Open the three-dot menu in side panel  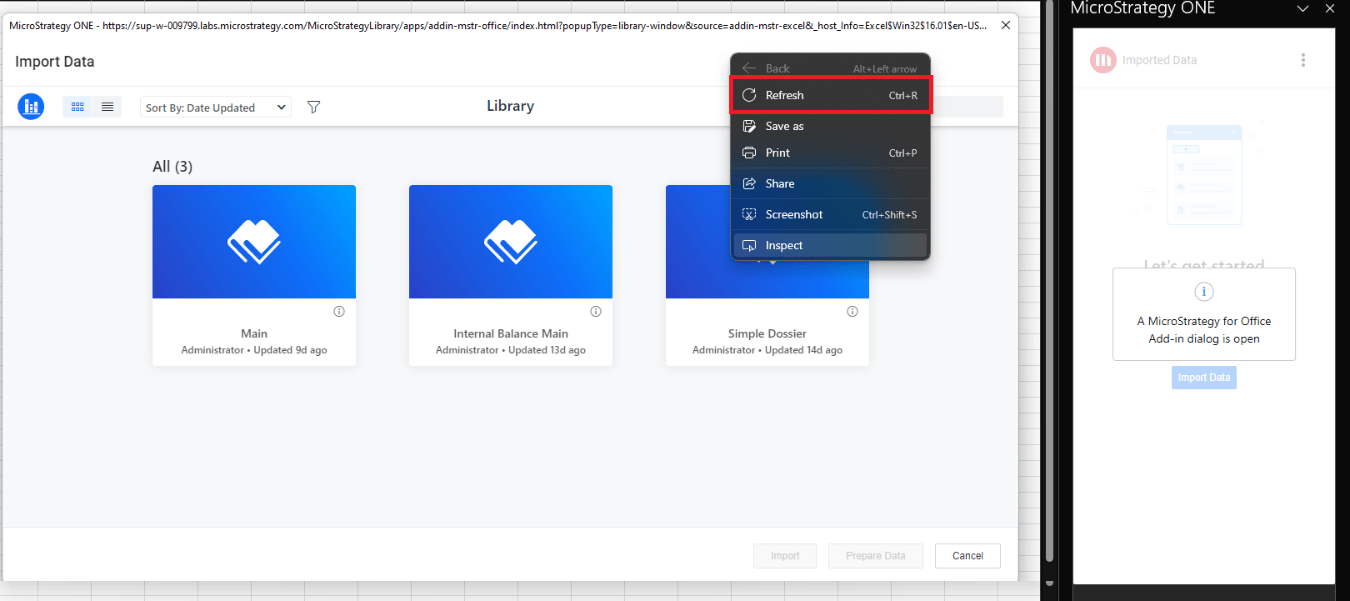pyautogui.click(x=1303, y=60)
